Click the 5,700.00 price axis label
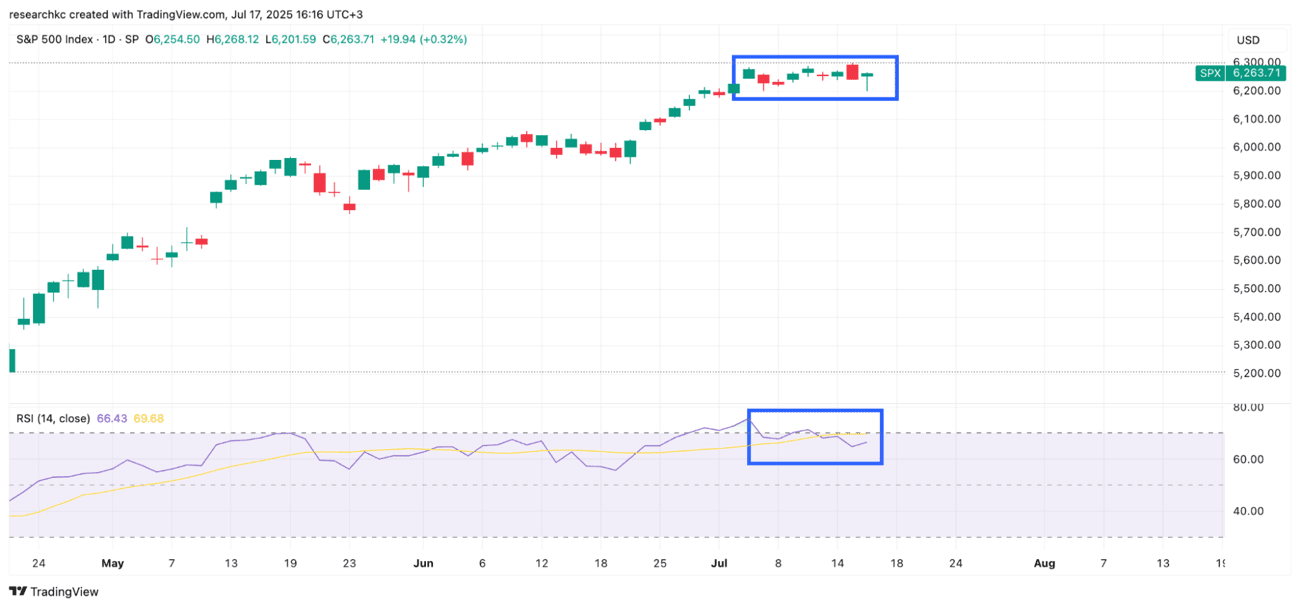 (1255, 232)
